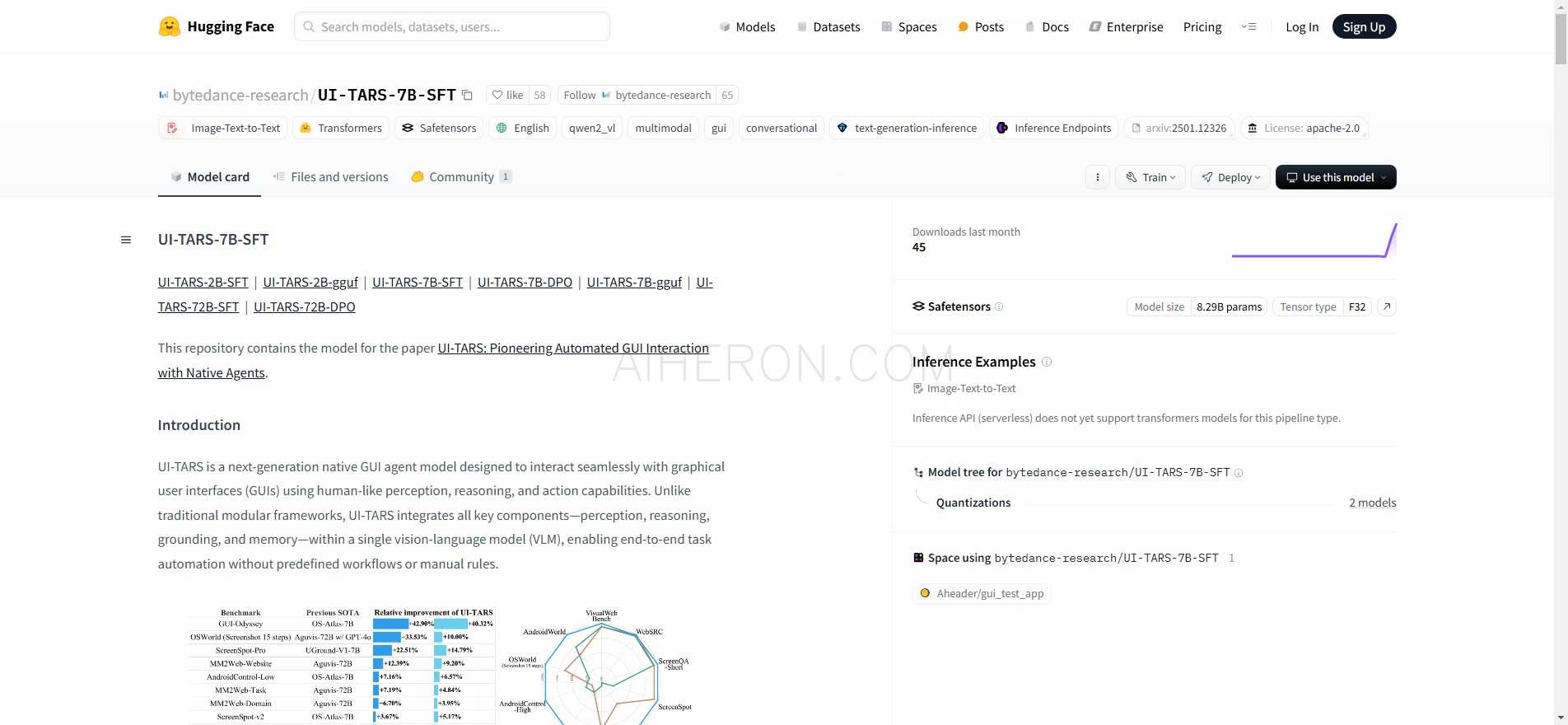Open the UI-TARS-7B-gguf link
1568x725 pixels.
pyautogui.click(x=634, y=283)
